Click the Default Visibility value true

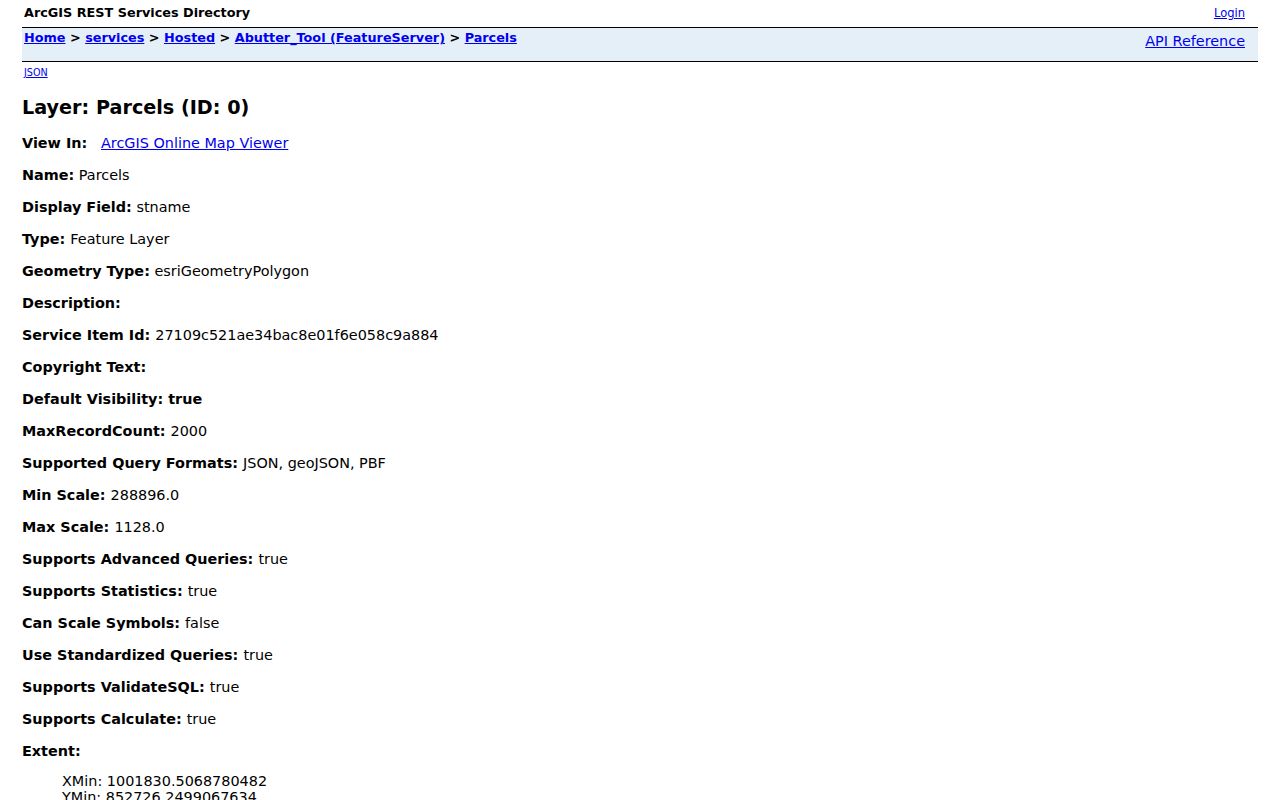point(185,399)
